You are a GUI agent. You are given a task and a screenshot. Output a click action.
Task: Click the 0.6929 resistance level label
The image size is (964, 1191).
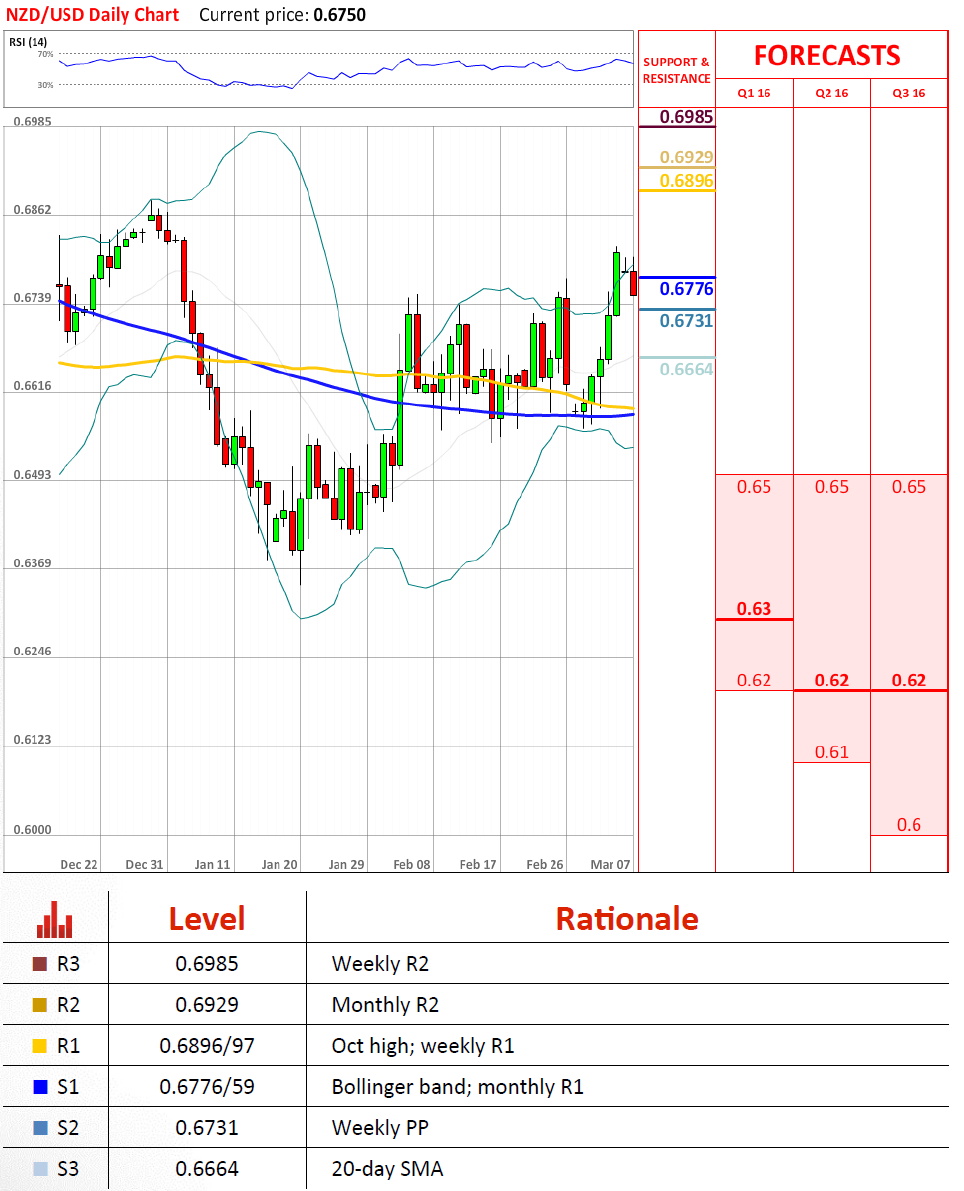686,156
